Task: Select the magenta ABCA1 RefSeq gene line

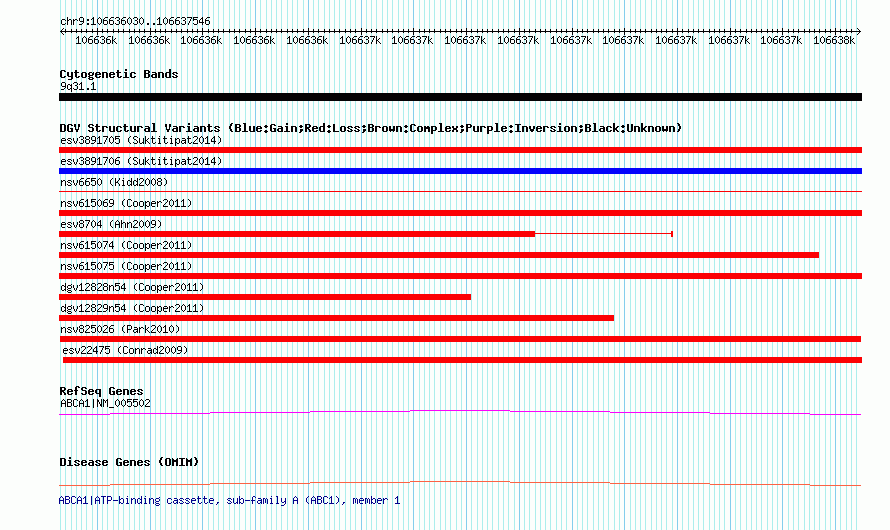Action: pyautogui.click(x=460, y=412)
